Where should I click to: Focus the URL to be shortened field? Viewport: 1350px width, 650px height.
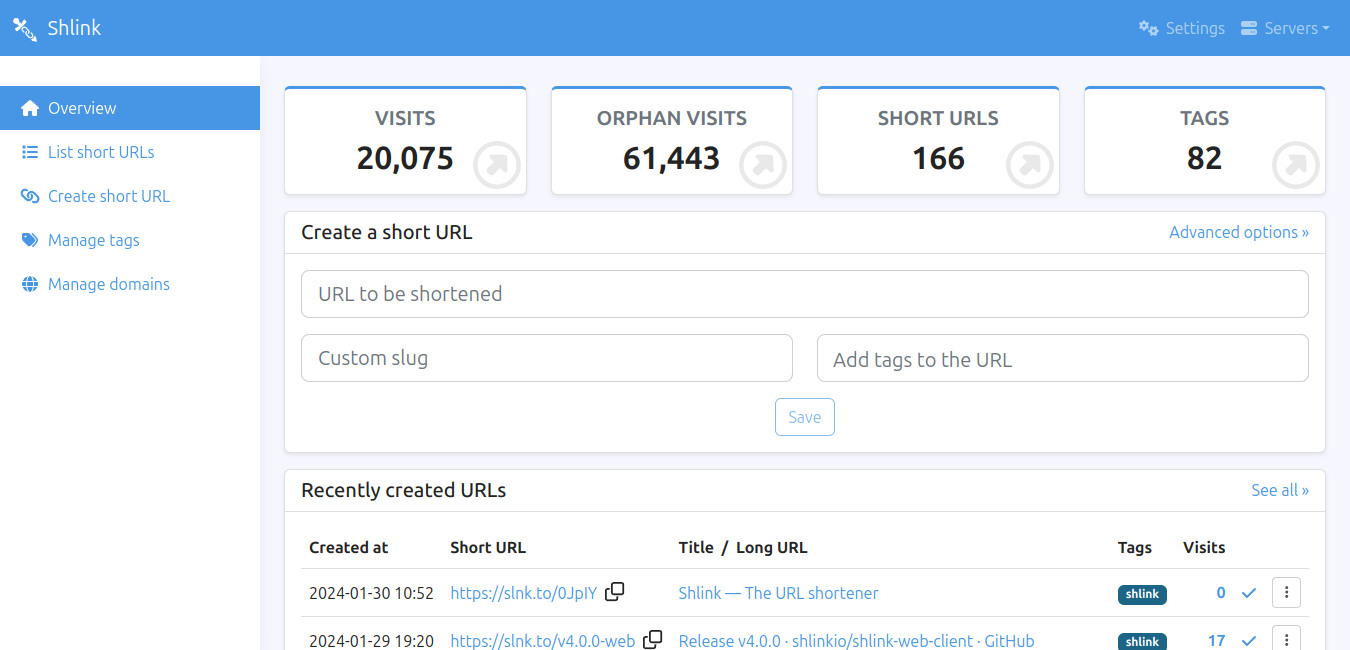click(805, 293)
